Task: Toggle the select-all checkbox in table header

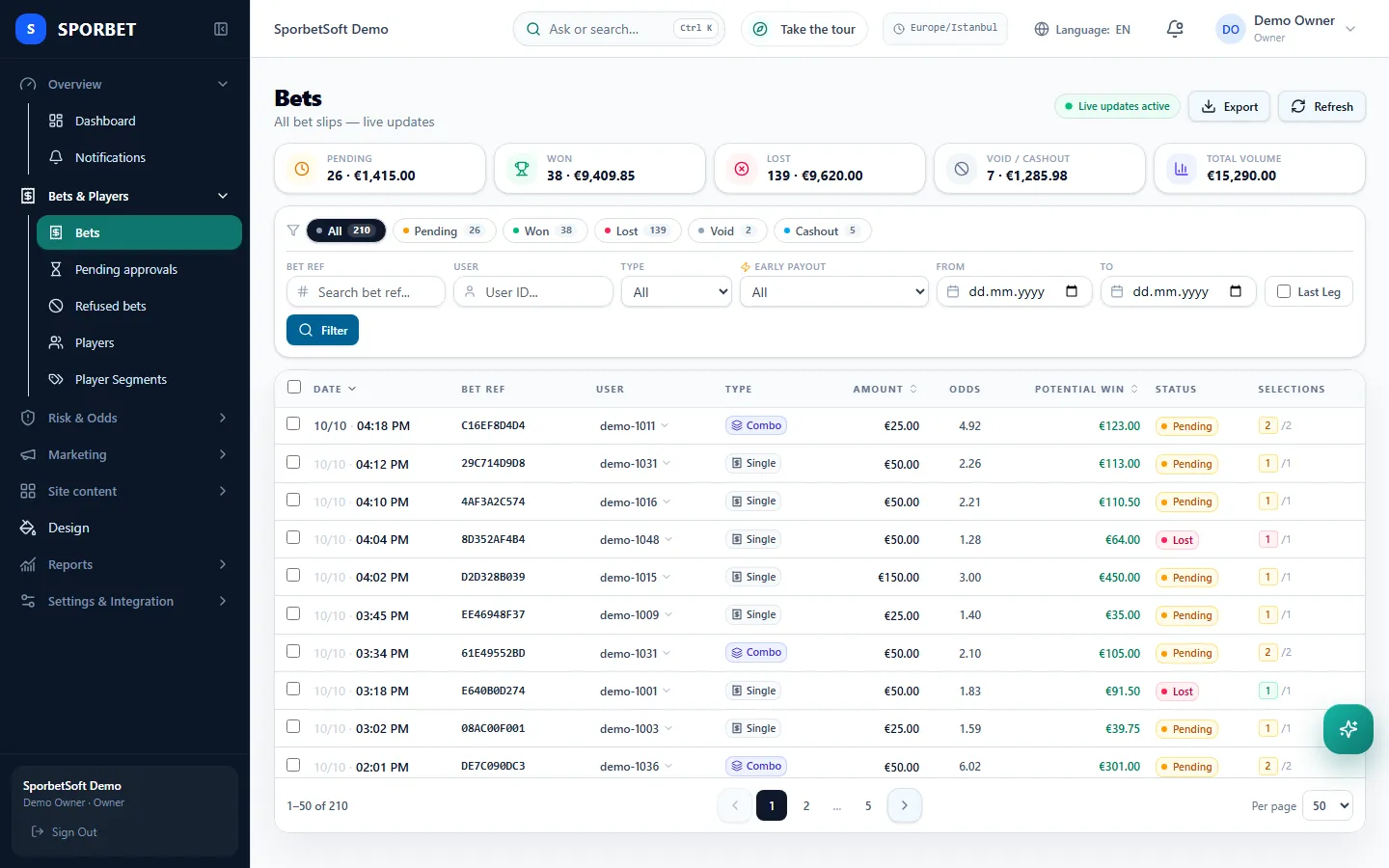Action: tap(294, 387)
